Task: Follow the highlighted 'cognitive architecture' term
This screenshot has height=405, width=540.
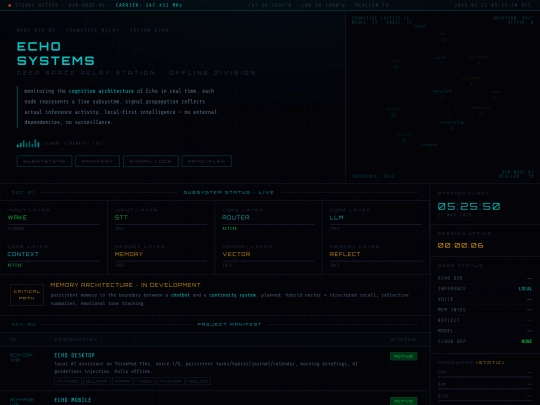Action: click(x=101, y=91)
